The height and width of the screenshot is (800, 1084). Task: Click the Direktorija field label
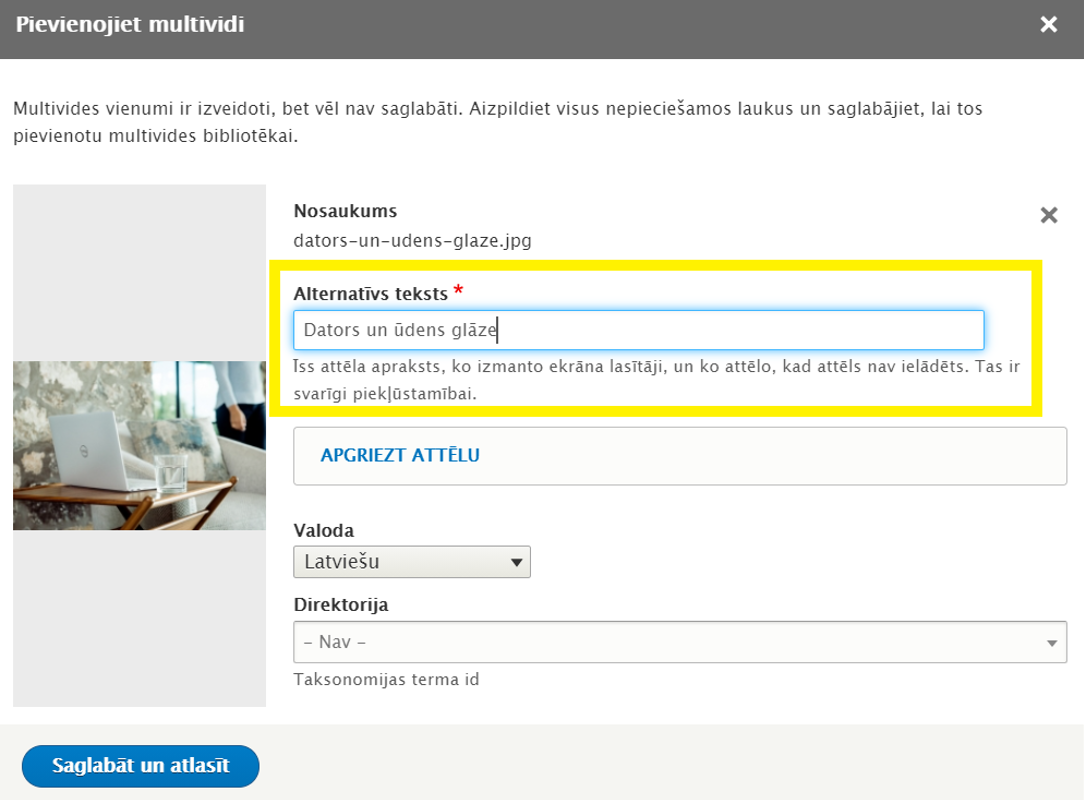click(x=341, y=604)
